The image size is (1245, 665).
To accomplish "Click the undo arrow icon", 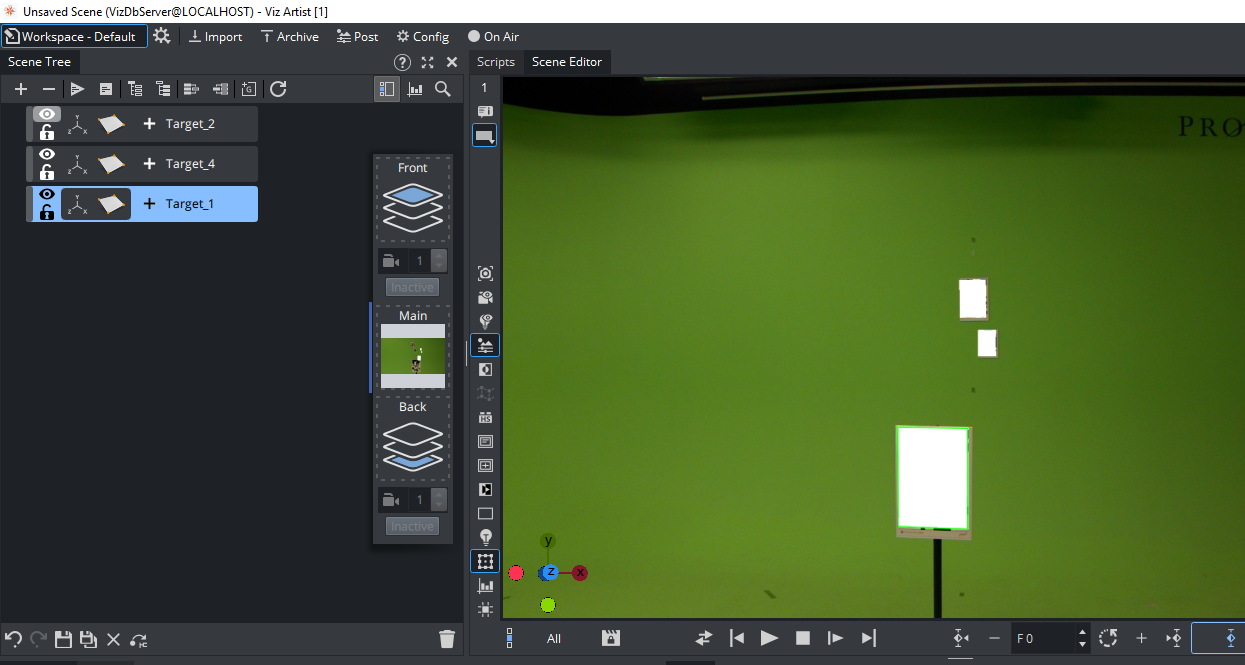I will click(14, 639).
